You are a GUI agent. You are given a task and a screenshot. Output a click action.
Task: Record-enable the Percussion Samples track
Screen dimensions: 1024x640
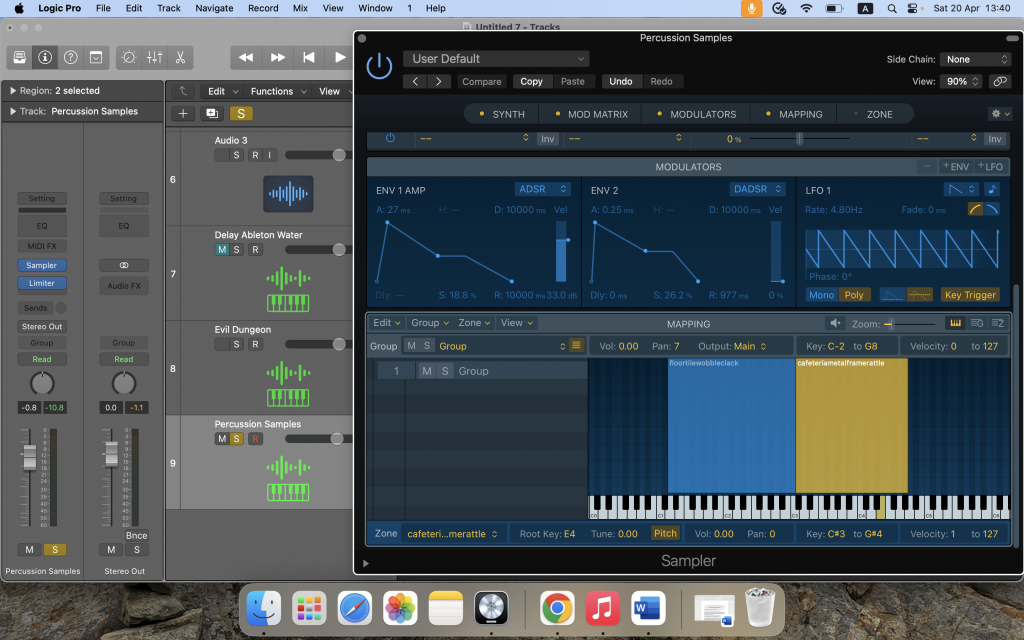click(x=255, y=439)
